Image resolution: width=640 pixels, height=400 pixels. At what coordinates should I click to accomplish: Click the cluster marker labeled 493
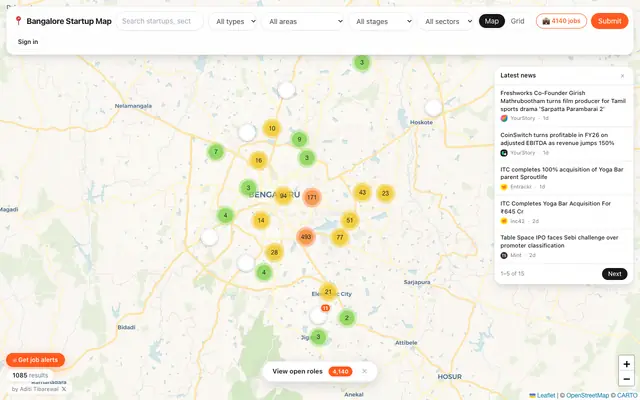(306, 237)
